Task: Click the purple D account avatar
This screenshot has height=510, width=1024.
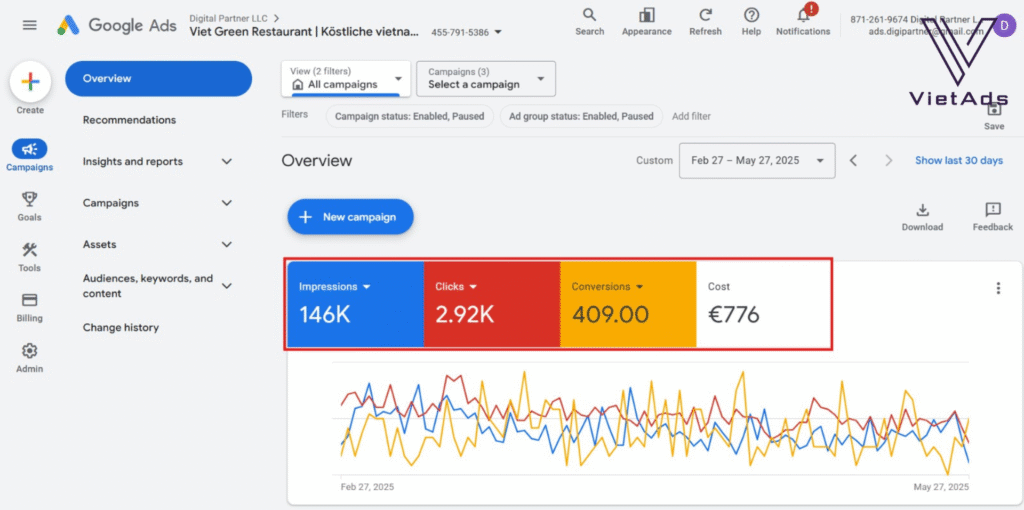Action: 1004,25
